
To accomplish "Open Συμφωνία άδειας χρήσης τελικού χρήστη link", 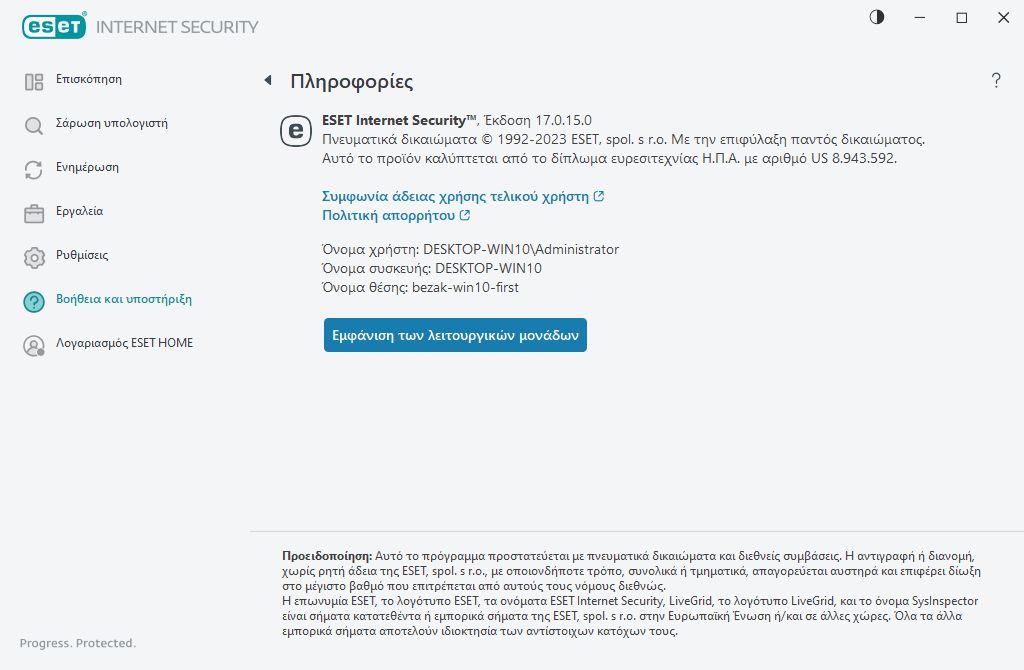I will [456, 196].
